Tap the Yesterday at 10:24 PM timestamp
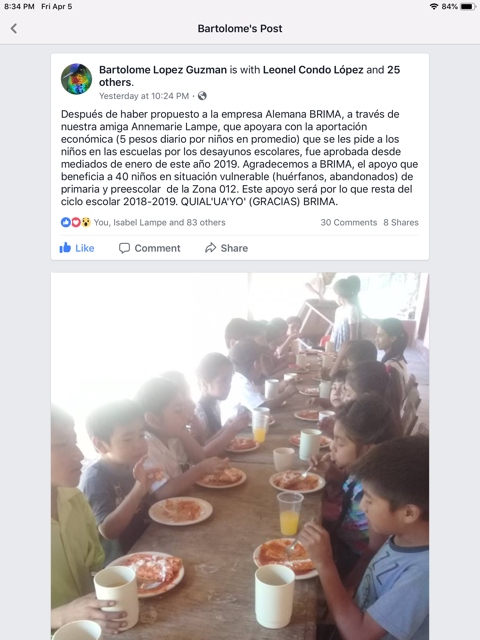 point(144,96)
